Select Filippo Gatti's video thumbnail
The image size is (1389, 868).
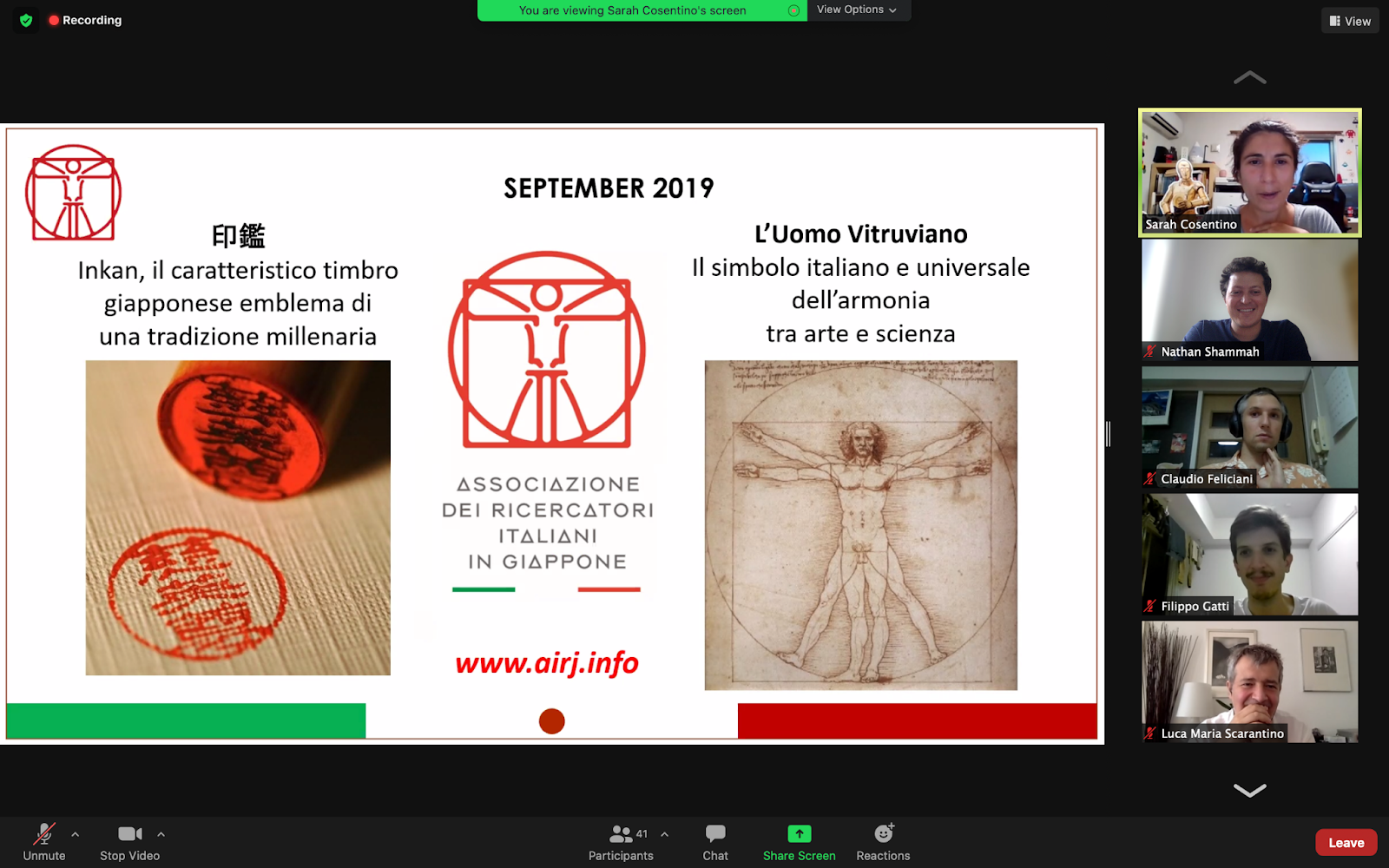pos(1250,555)
